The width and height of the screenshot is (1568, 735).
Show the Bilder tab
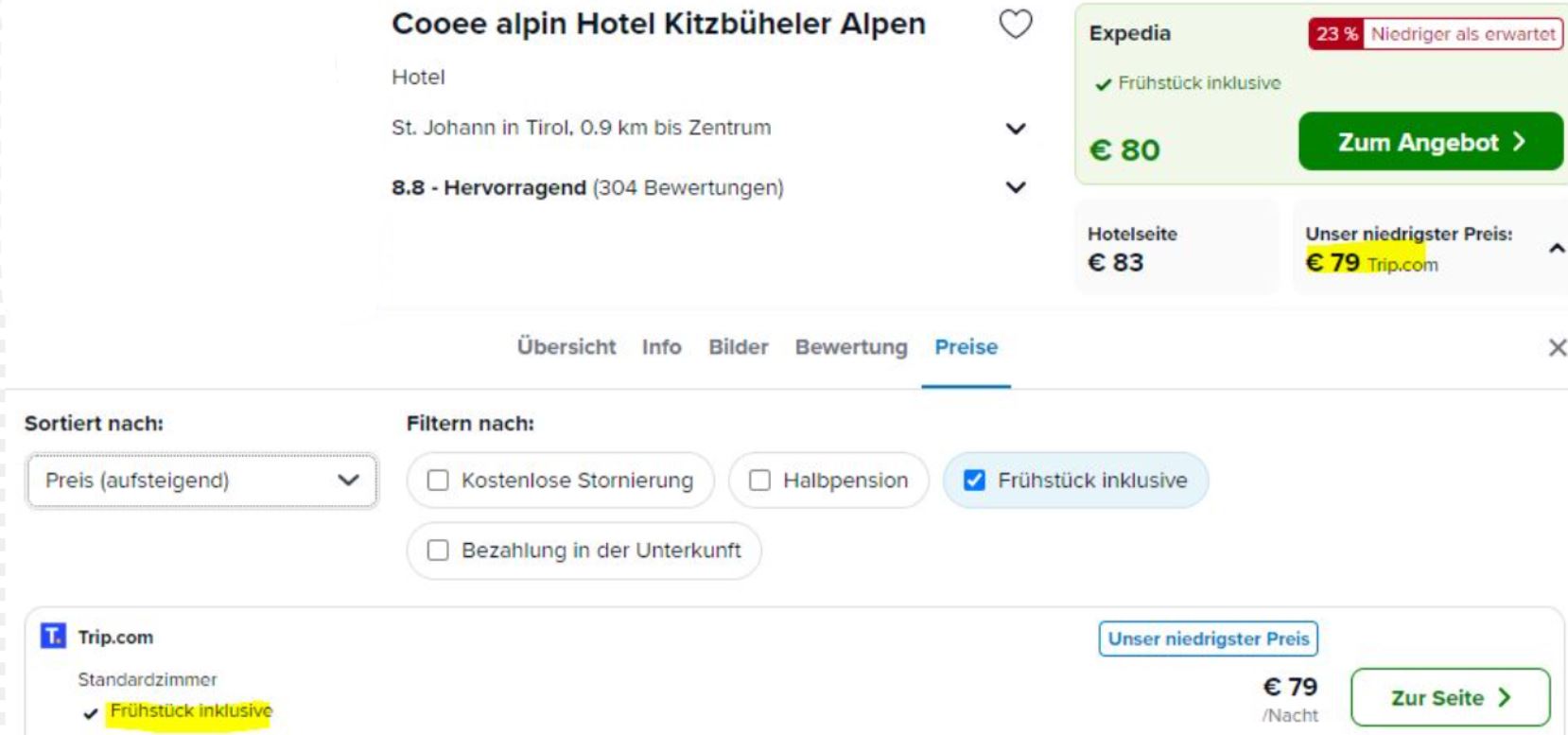739,347
